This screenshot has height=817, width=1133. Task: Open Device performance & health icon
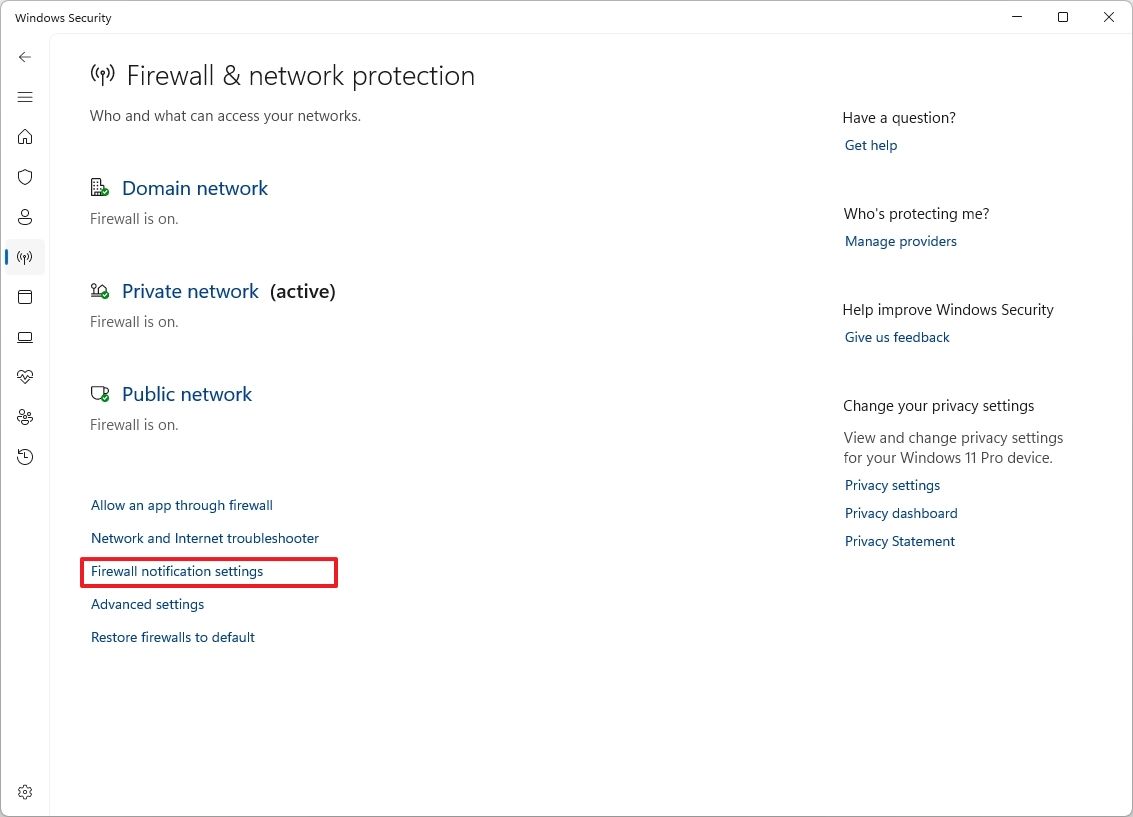coord(25,377)
